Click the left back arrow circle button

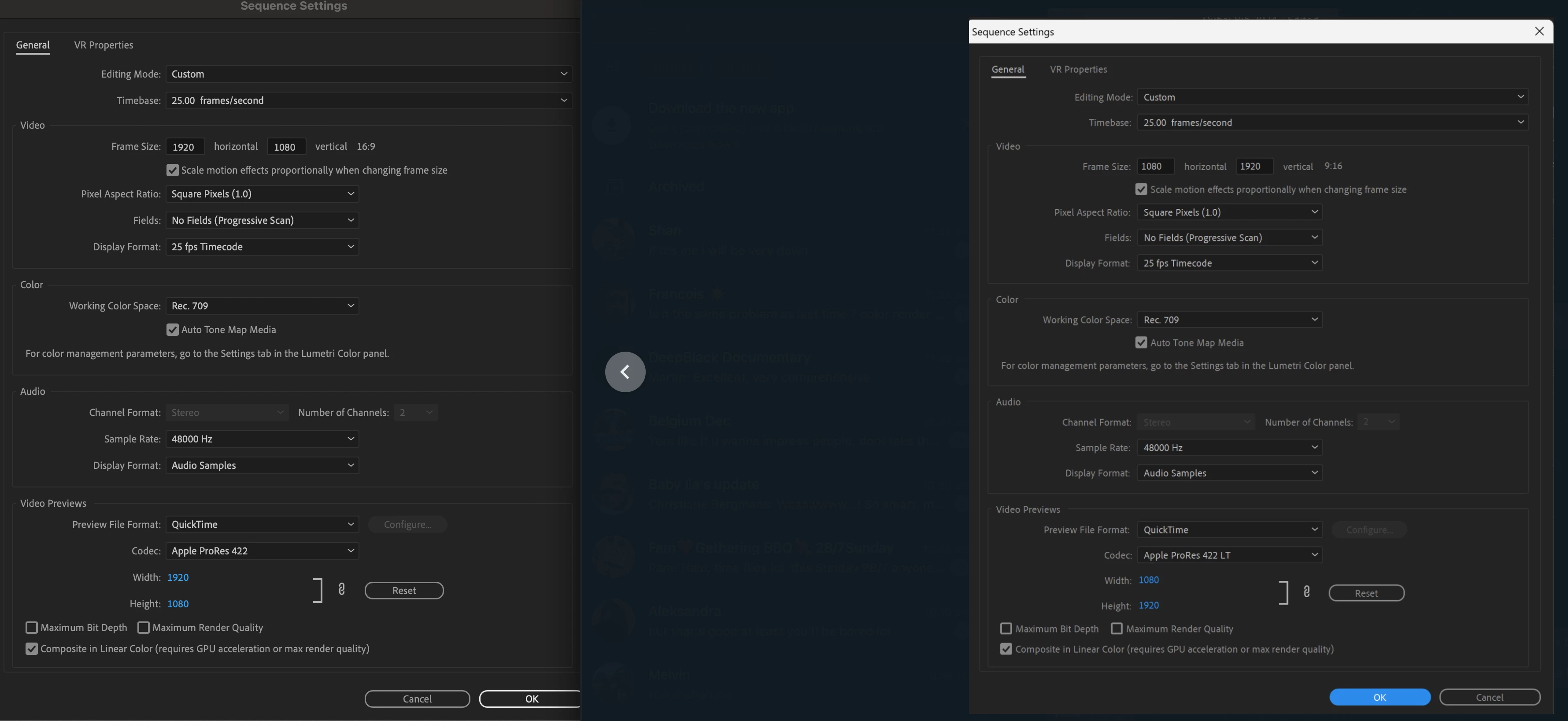[625, 372]
